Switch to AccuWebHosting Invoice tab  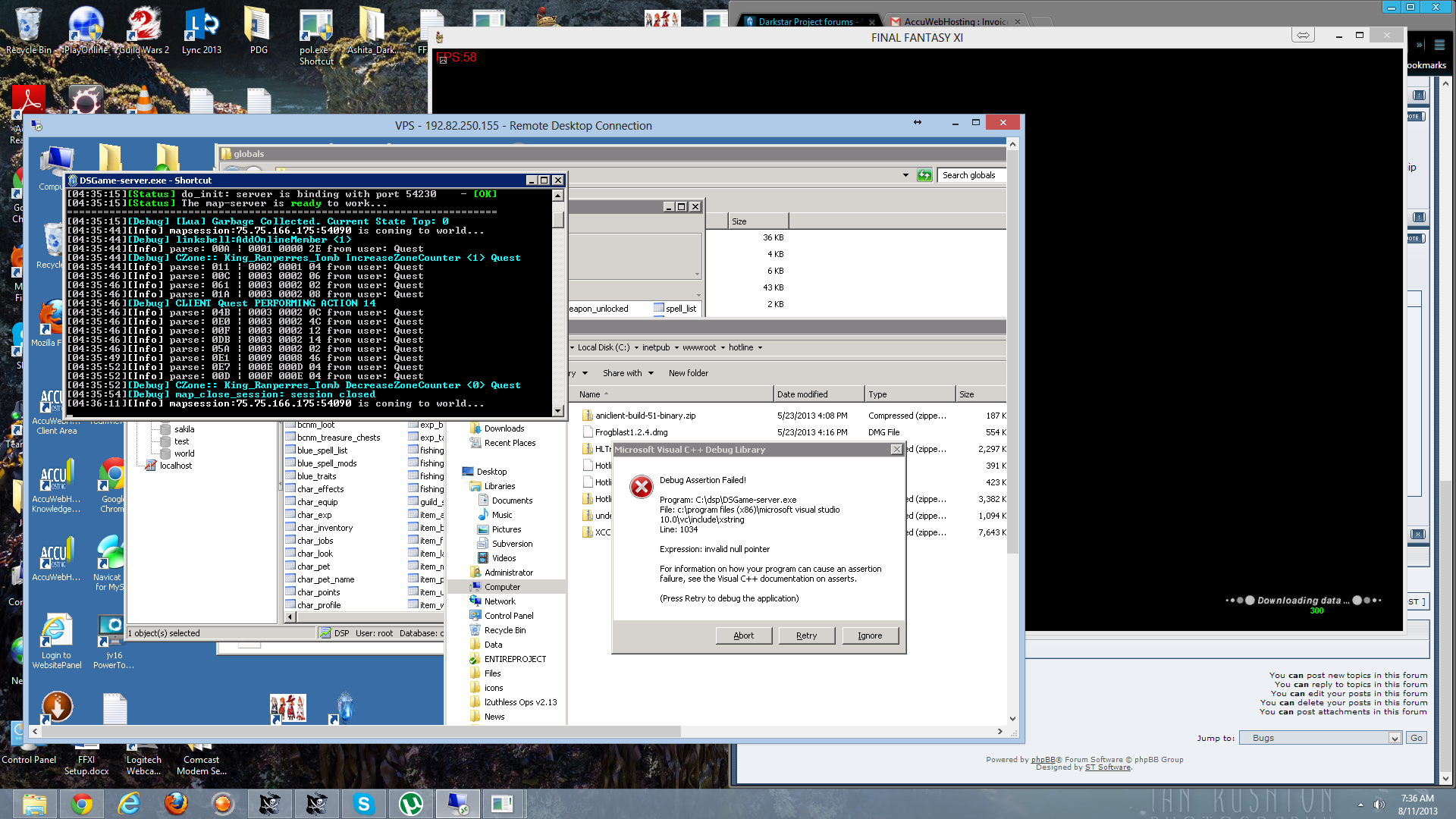coord(955,22)
